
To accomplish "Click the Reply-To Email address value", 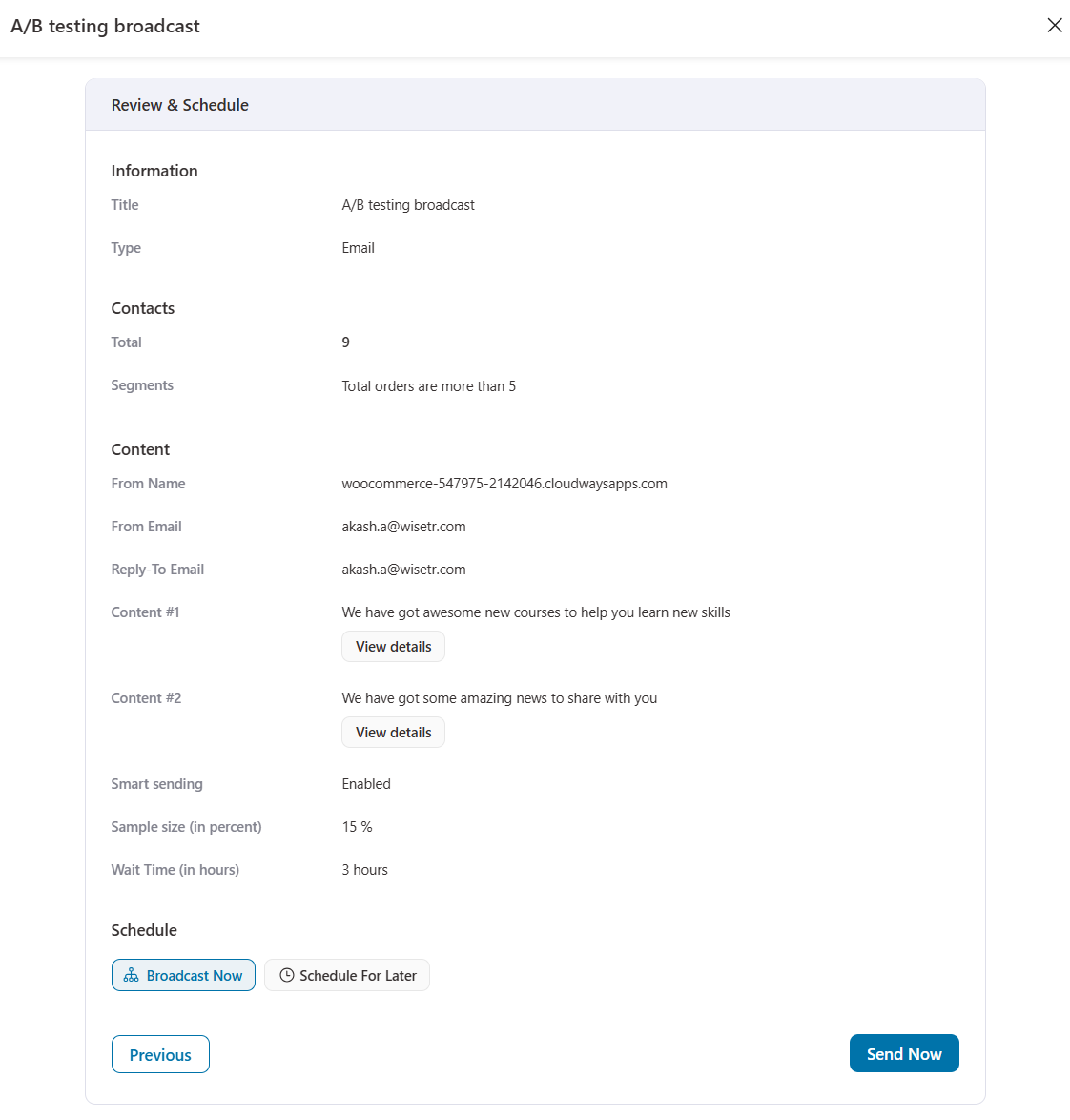I will [403, 570].
